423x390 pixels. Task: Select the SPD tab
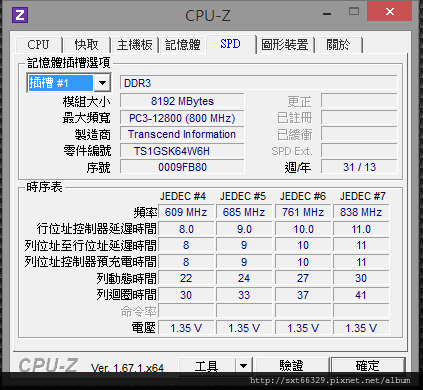coord(231,44)
